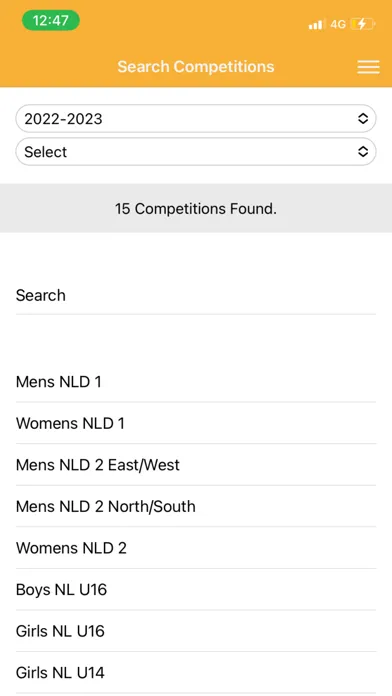Open the Select category dropdown

[196, 152]
